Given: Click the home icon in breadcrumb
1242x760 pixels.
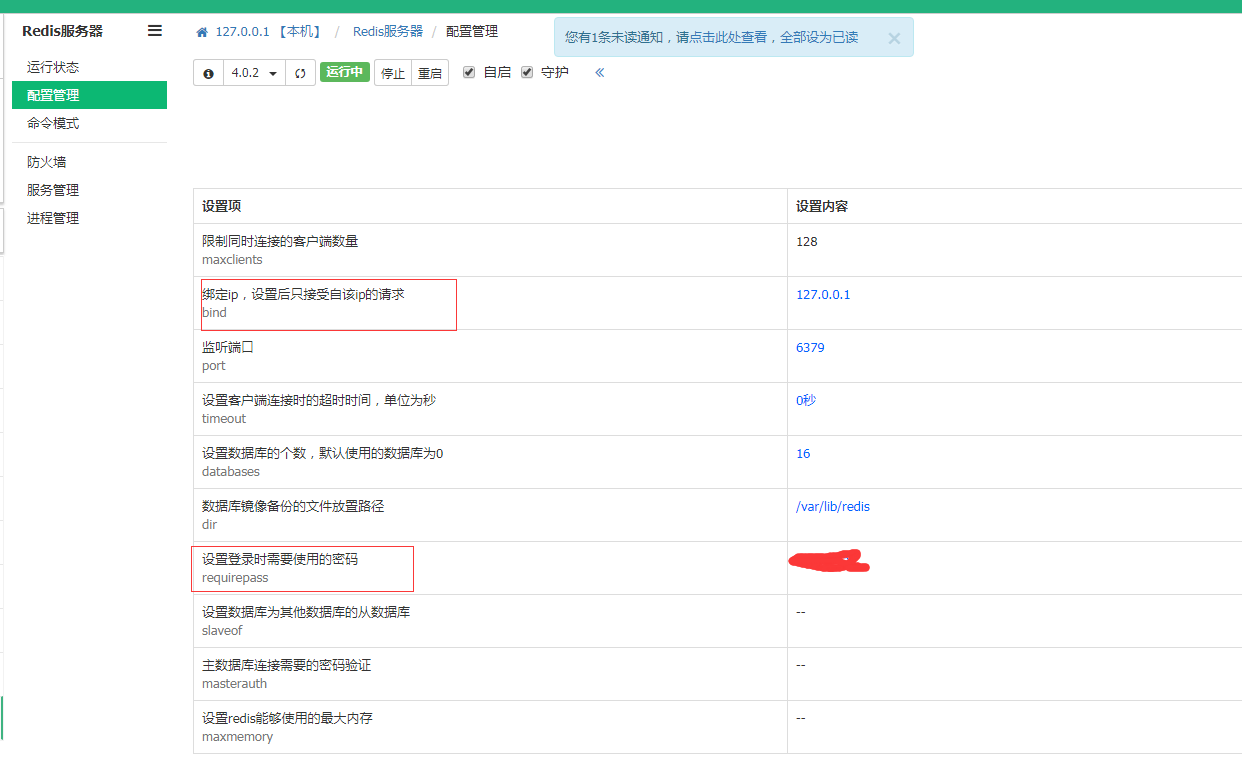Looking at the screenshot, I should coord(202,32).
